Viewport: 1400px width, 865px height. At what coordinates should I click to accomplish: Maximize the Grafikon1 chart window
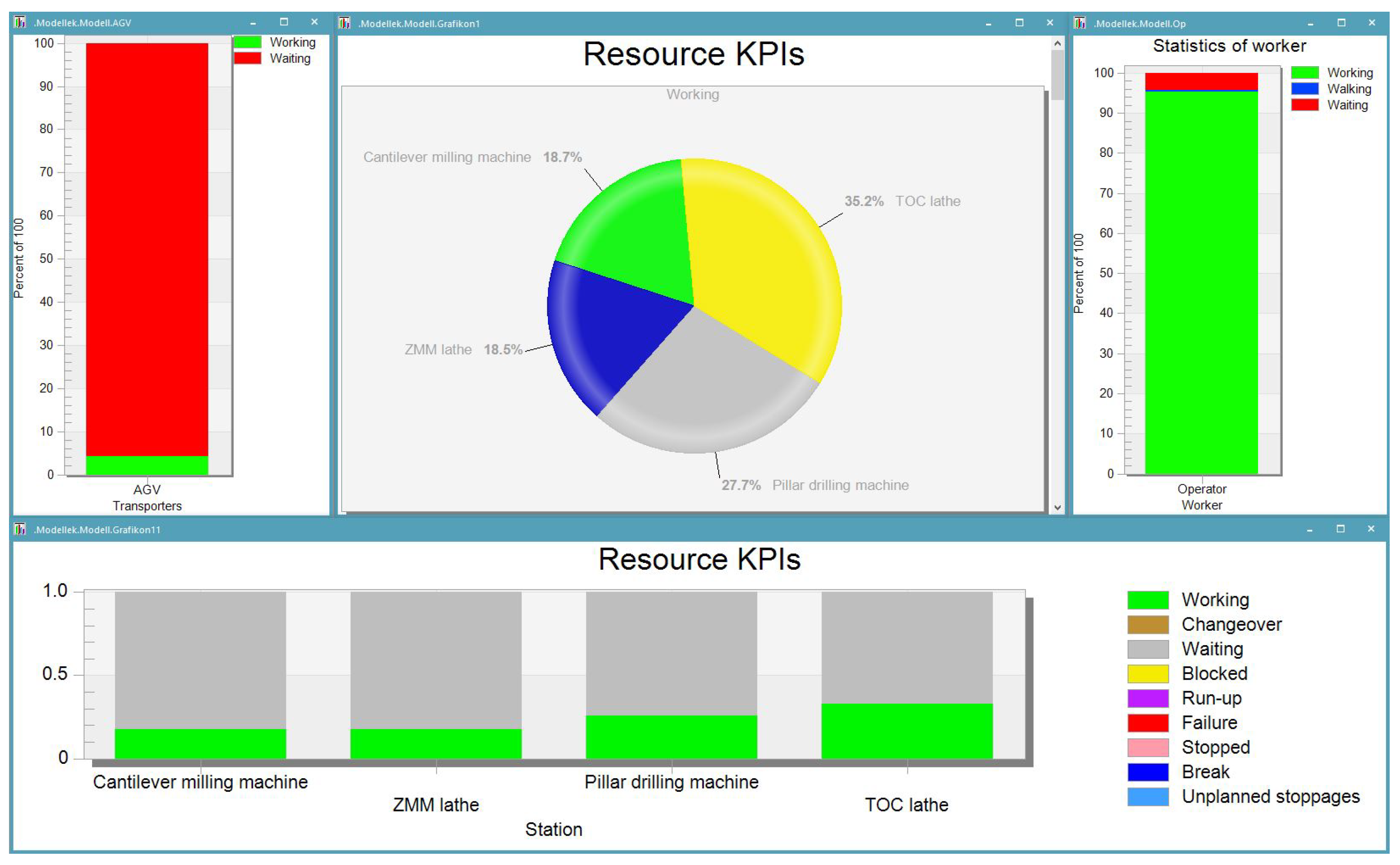pos(1019,23)
